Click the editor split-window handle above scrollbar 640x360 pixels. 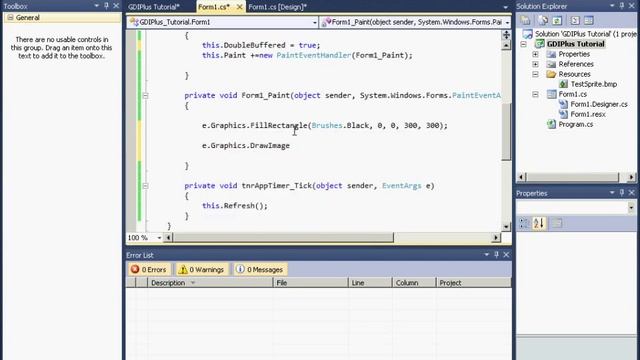pos(506,35)
